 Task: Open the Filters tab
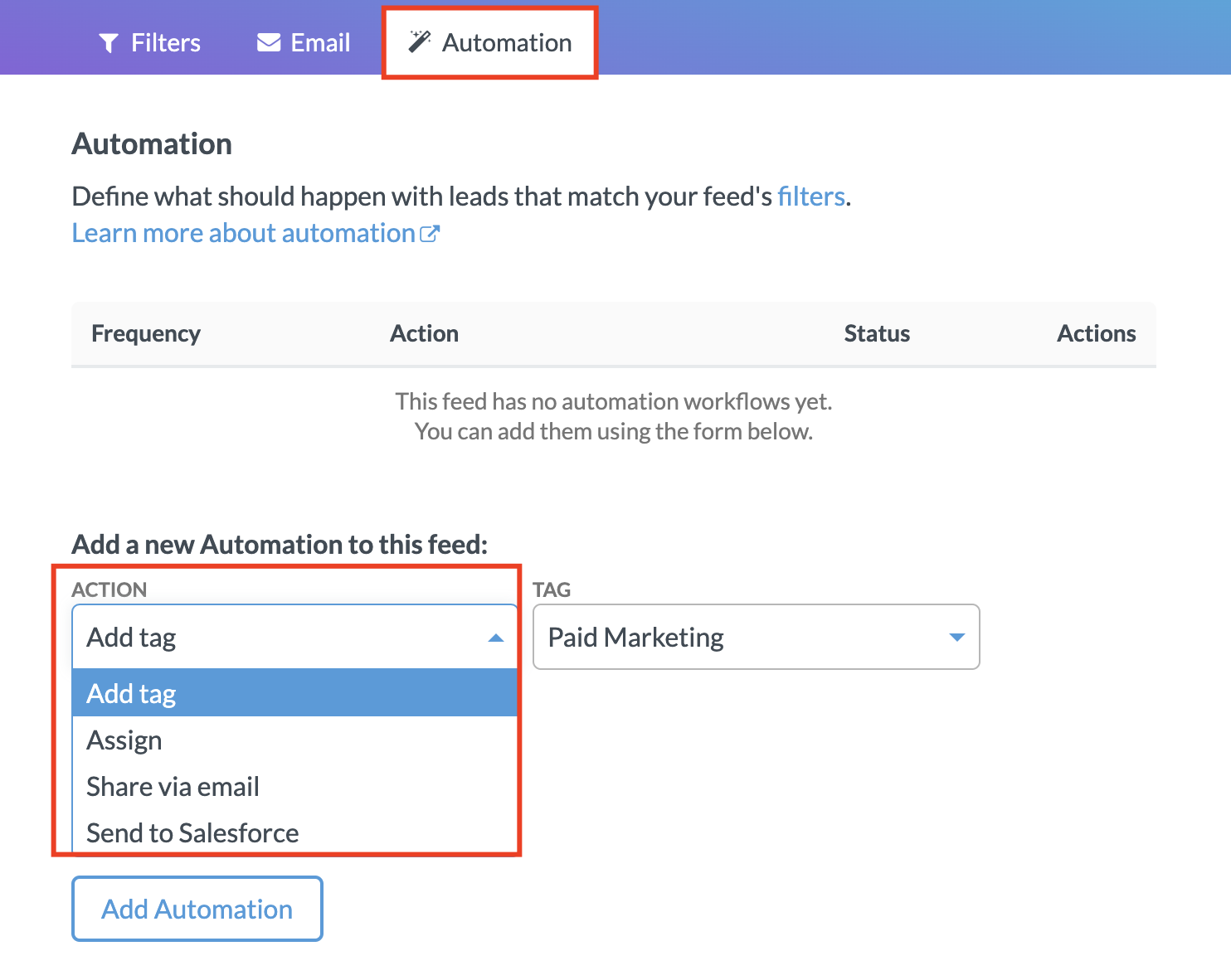click(149, 42)
